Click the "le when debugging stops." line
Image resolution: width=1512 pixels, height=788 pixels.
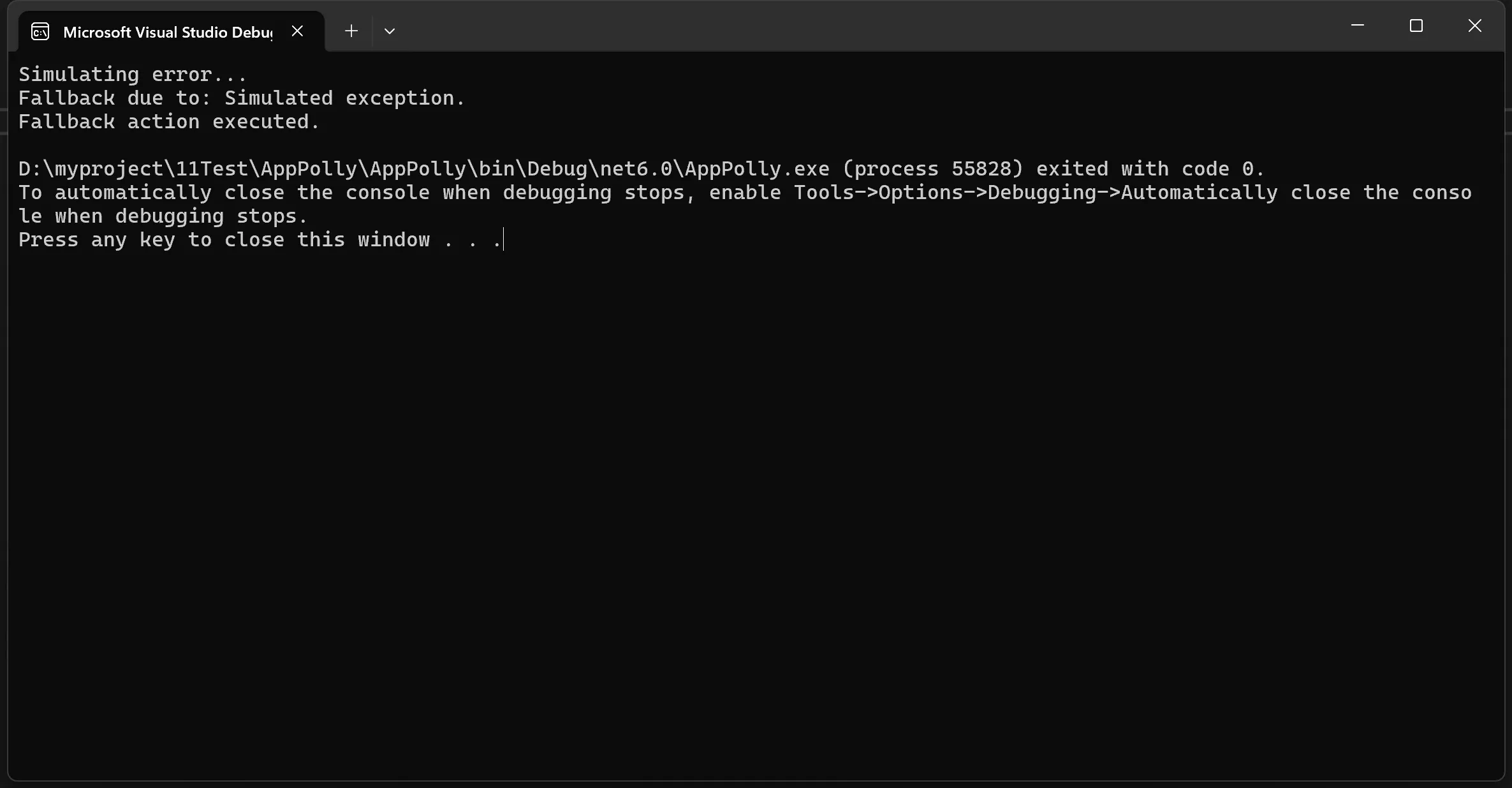tap(163, 216)
